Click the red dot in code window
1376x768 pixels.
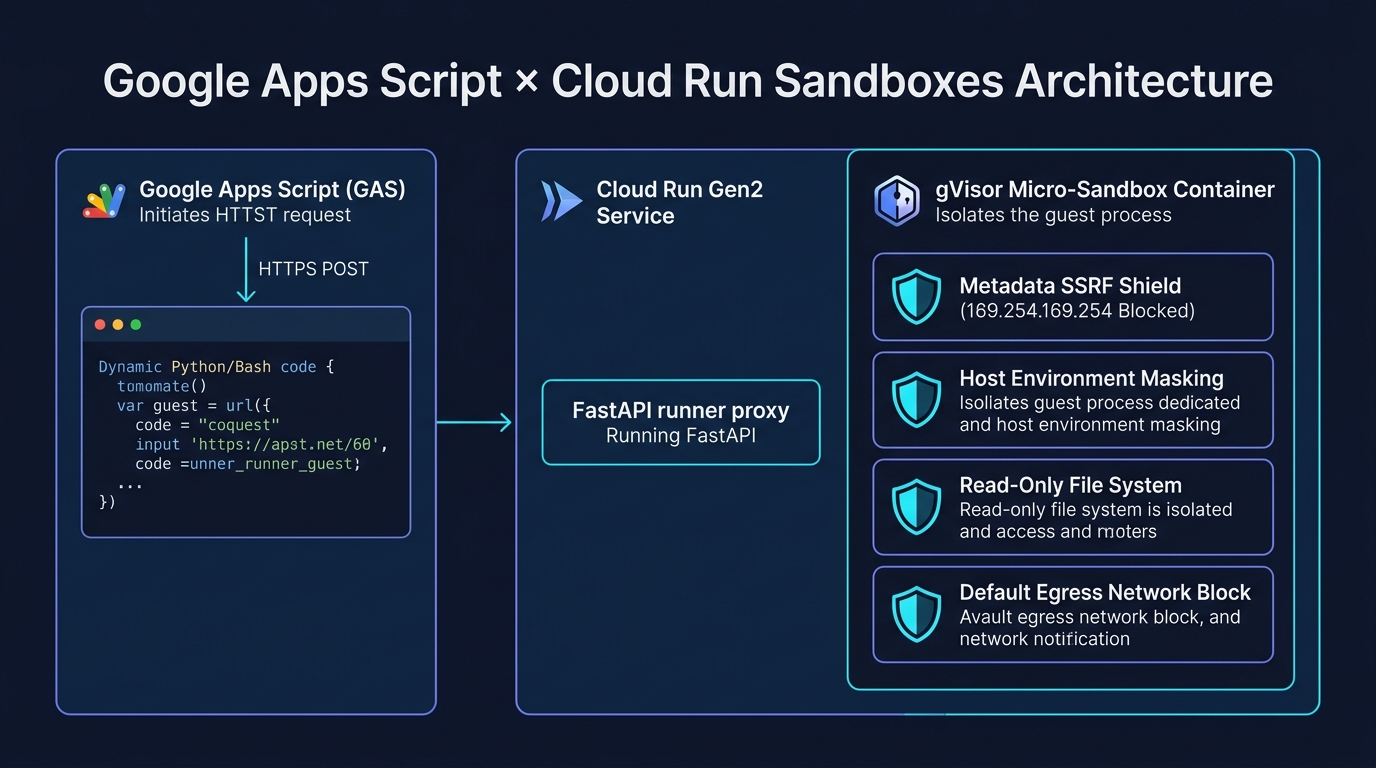(x=99, y=325)
